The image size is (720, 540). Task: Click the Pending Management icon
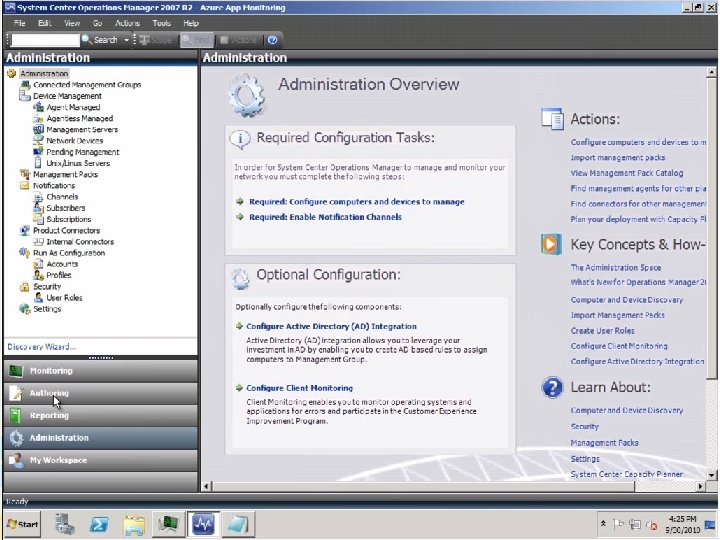tap(39, 152)
